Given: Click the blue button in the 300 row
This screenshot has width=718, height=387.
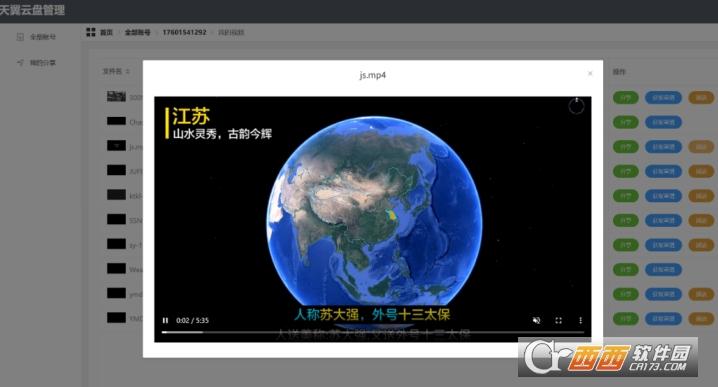Looking at the screenshot, I should point(664,98).
